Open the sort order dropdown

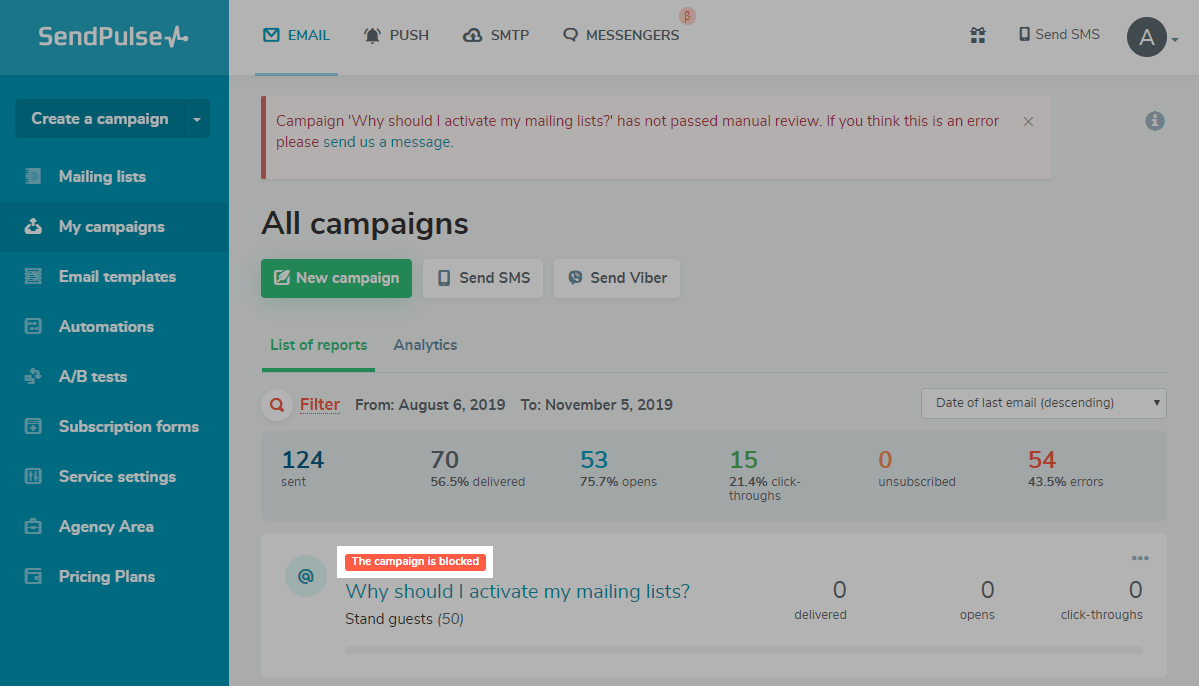tap(1043, 403)
